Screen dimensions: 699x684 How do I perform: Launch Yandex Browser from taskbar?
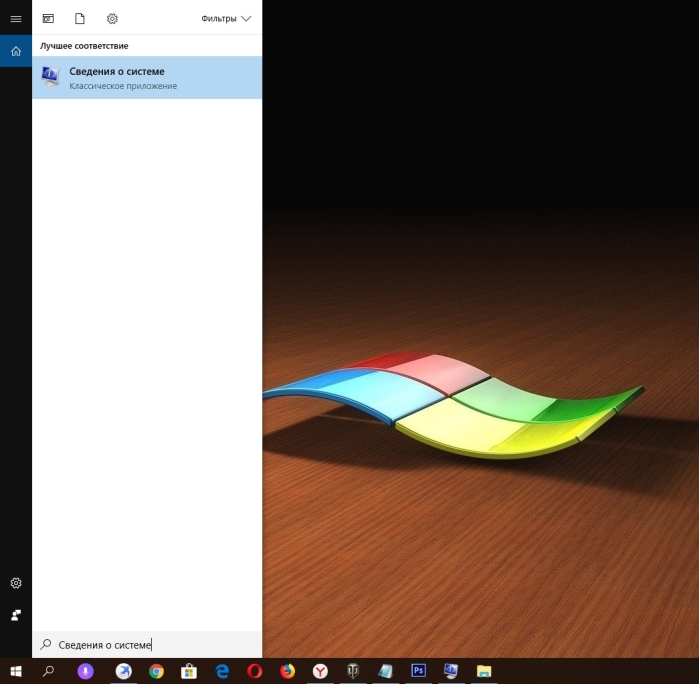pyautogui.click(x=320, y=671)
